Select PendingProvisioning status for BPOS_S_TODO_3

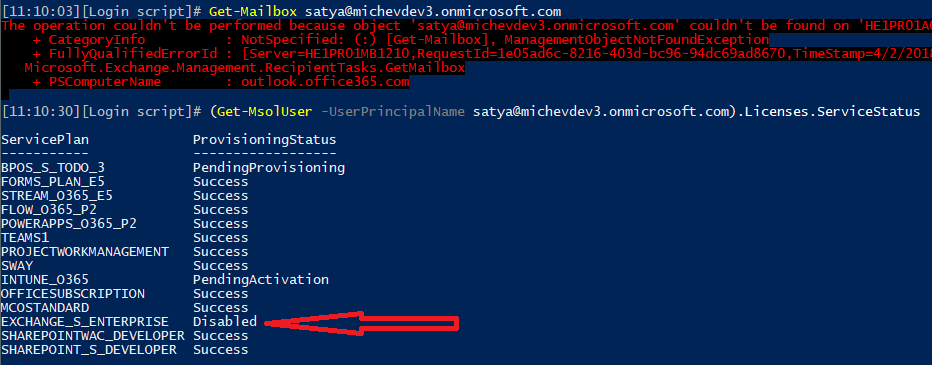tap(269, 168)
